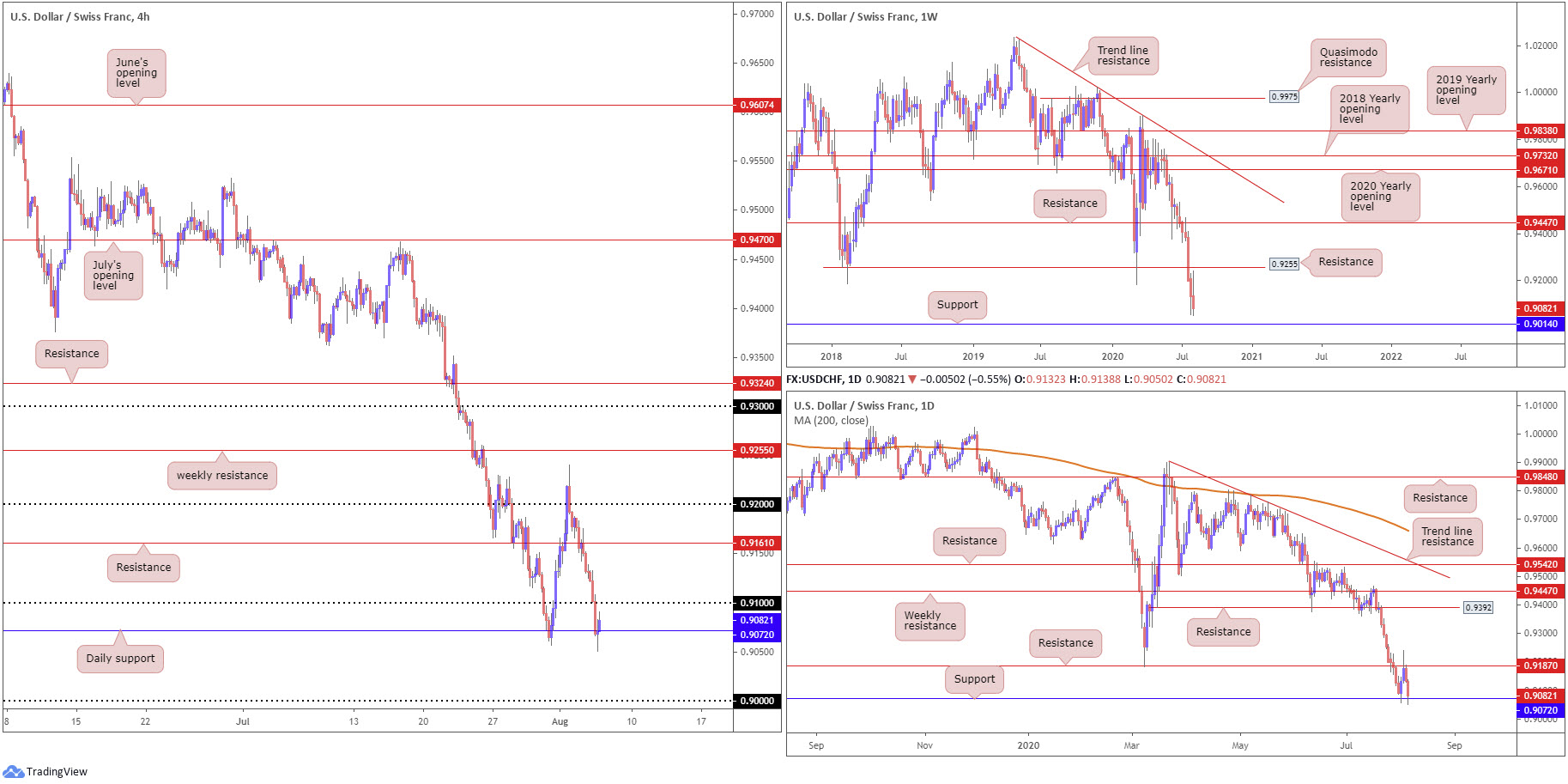This screenshot has height=784, width=1568.
Task: Click the 0.90821 blue label on 4h chart
Action: [757, 620]
